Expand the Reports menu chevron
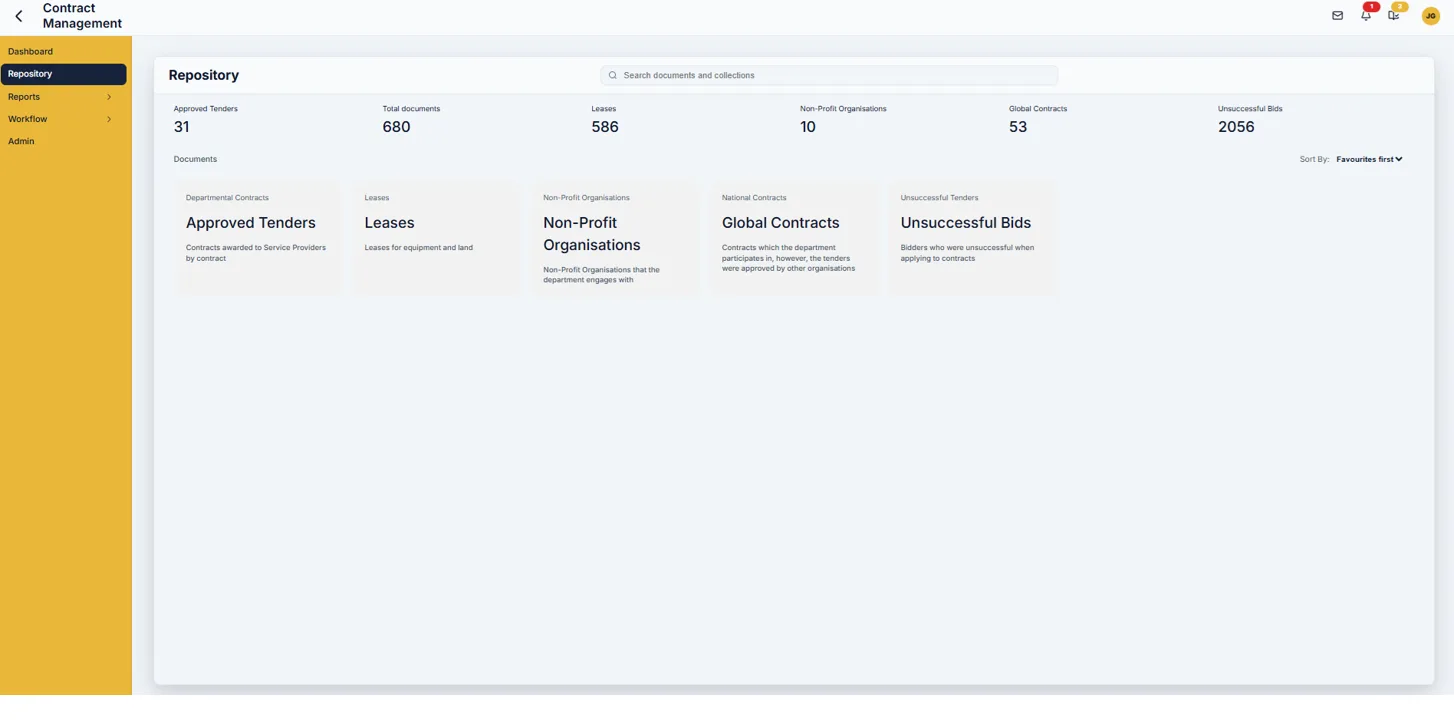Viewport: 1454px width, 720px height. coord(109,97)
